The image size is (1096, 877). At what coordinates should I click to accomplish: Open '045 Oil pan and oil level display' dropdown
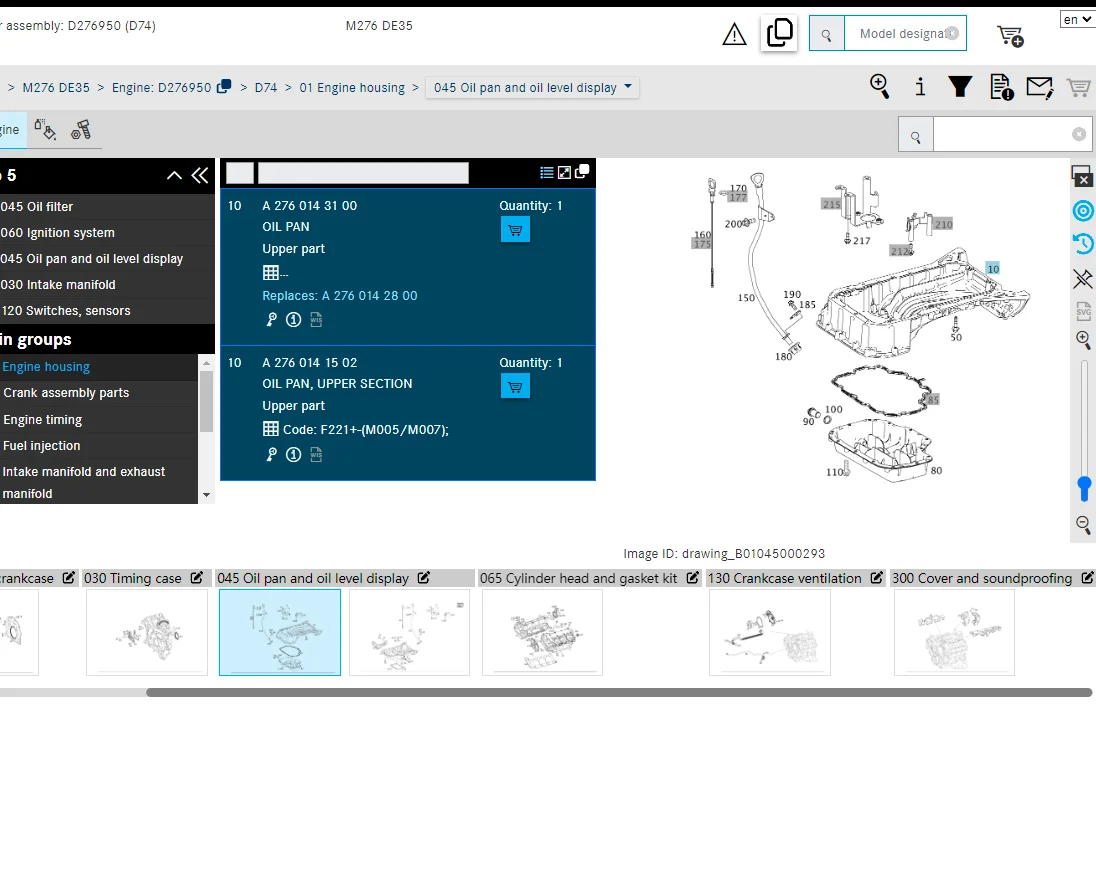coord(532,87)
